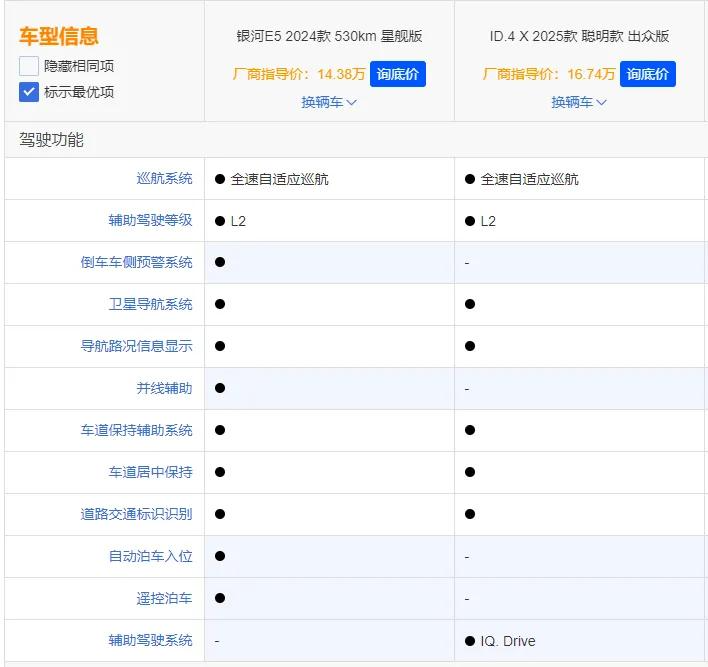Open the 车道居中保持 link
The width and height of the screenshot is (708, 667).
(150, 472)
